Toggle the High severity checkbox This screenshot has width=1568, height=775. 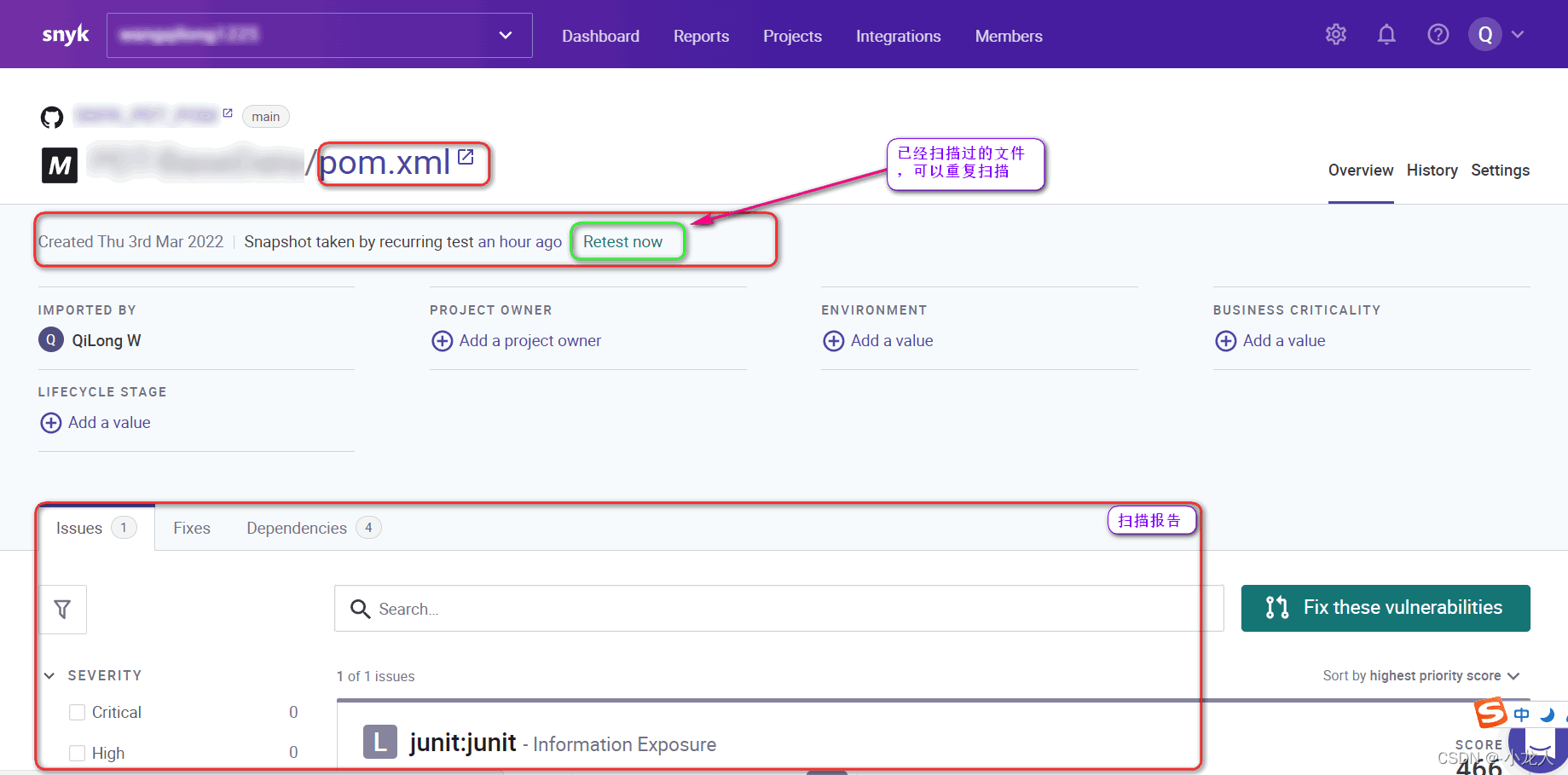coord(78,753)
